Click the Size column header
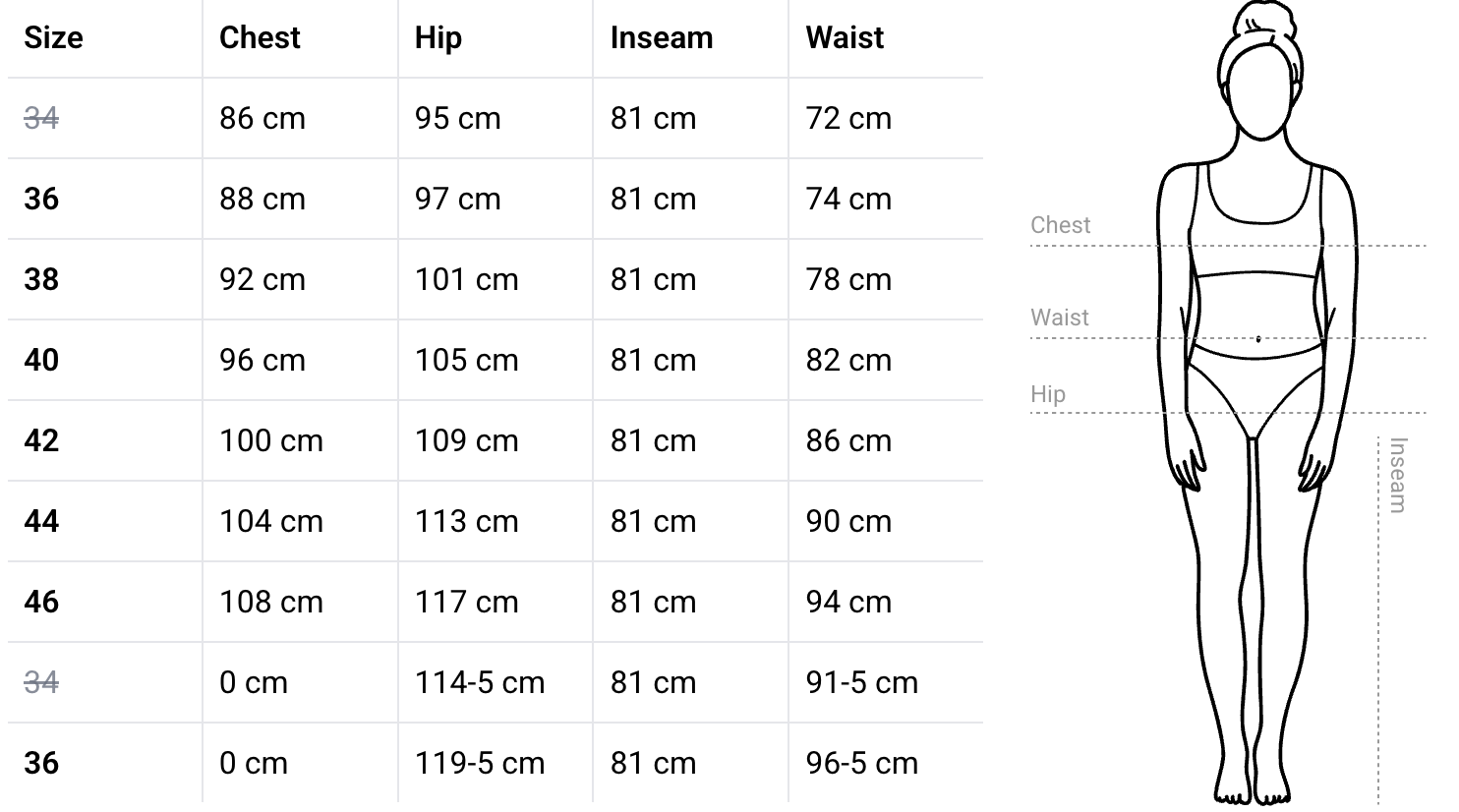 53,37
